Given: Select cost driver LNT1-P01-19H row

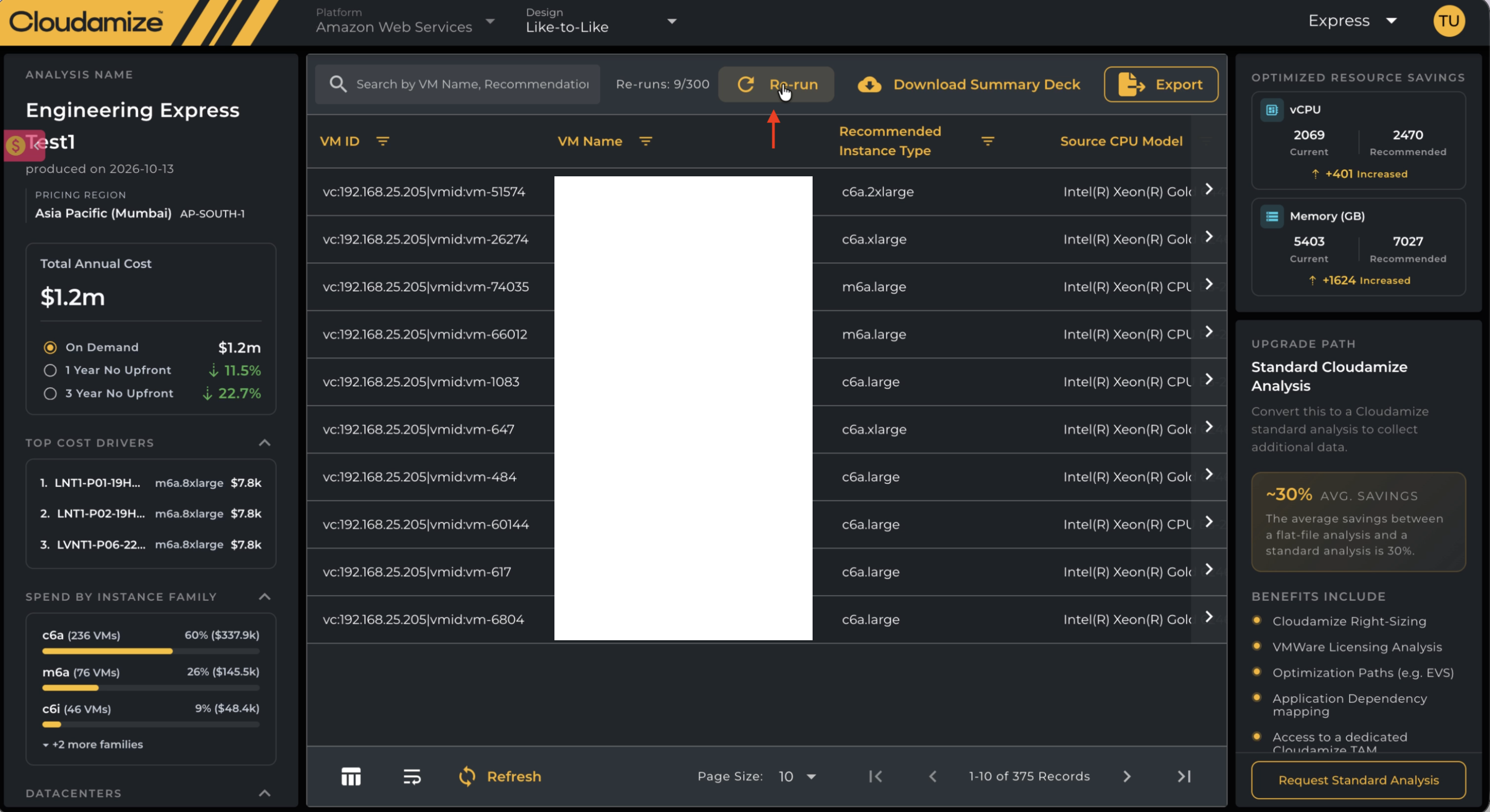Looking at the screenshot, I should click(x=150, y=483).
